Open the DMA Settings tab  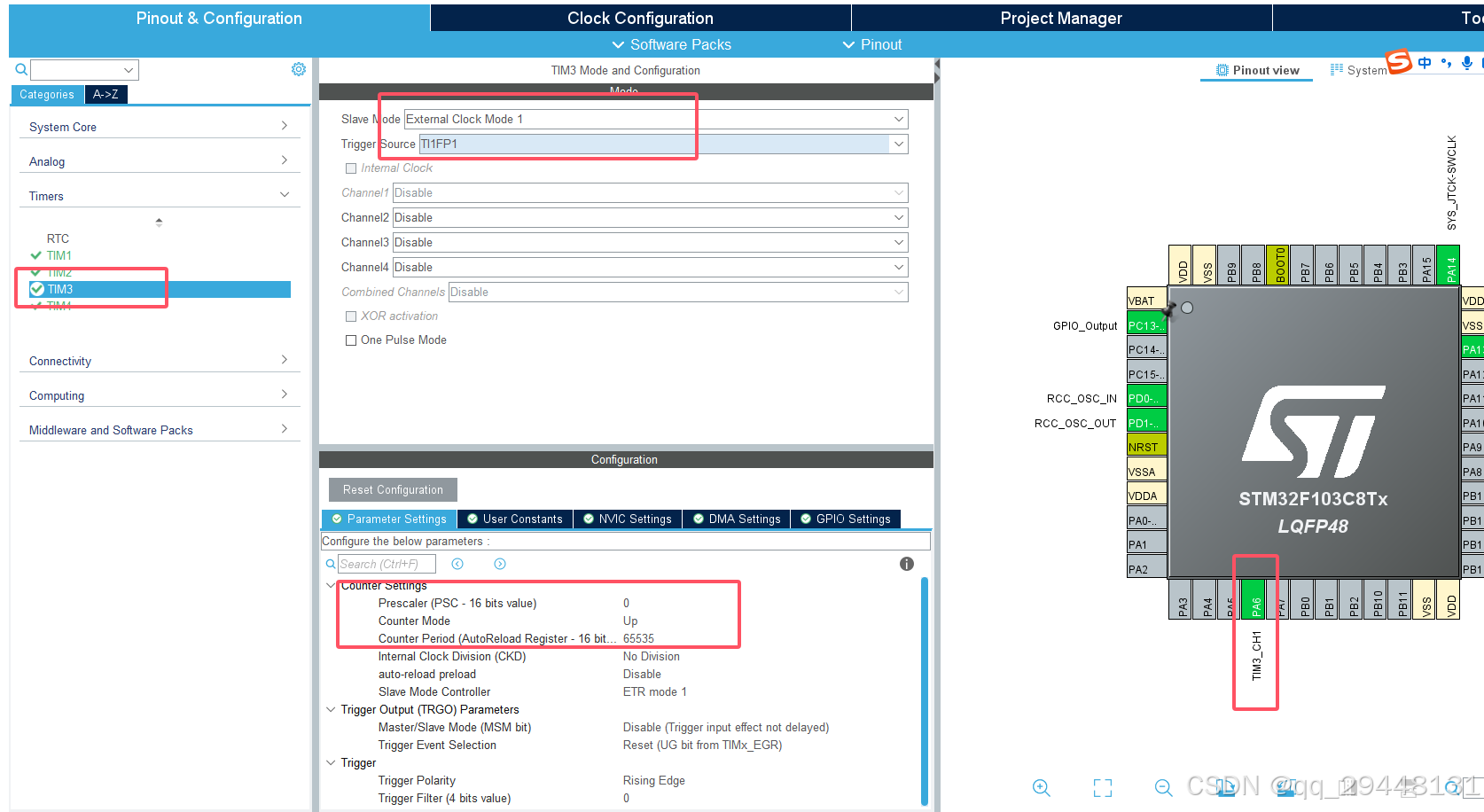[x=737, y=519]
